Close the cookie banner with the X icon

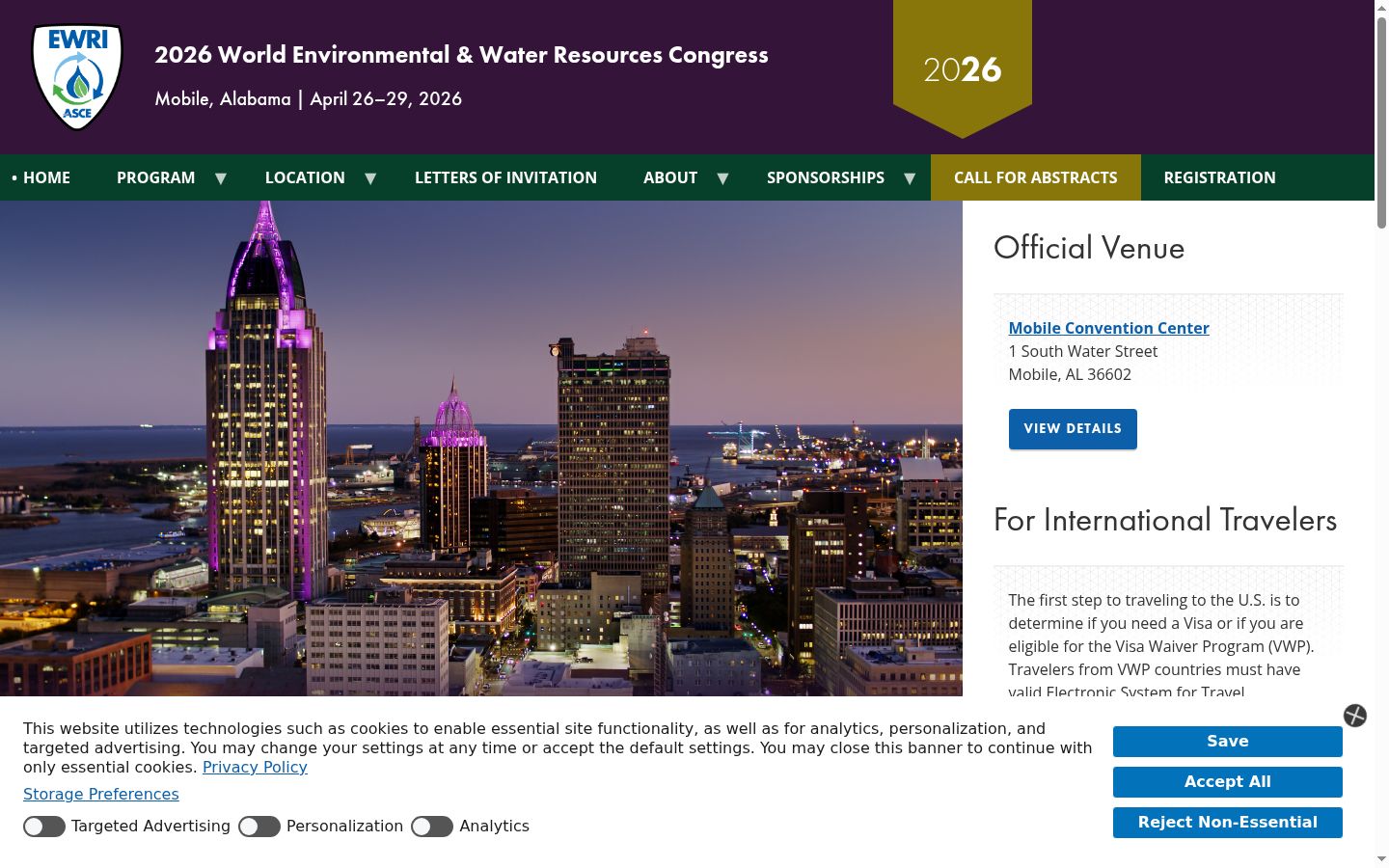point(1355,716)
